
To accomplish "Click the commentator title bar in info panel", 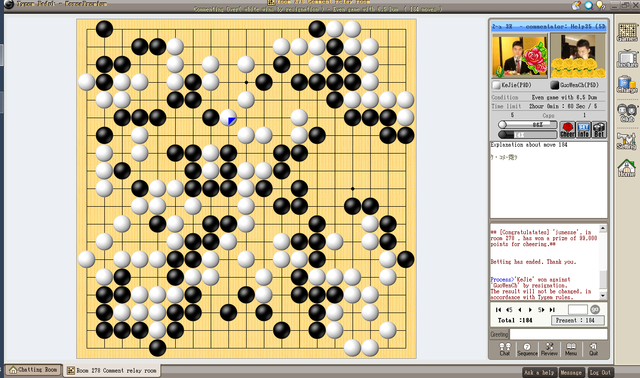I will pos(549,27).
